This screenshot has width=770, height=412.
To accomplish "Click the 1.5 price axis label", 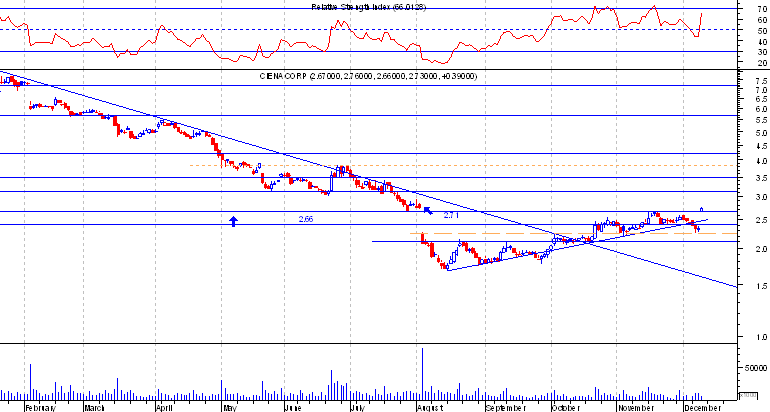I will [762, 286].
